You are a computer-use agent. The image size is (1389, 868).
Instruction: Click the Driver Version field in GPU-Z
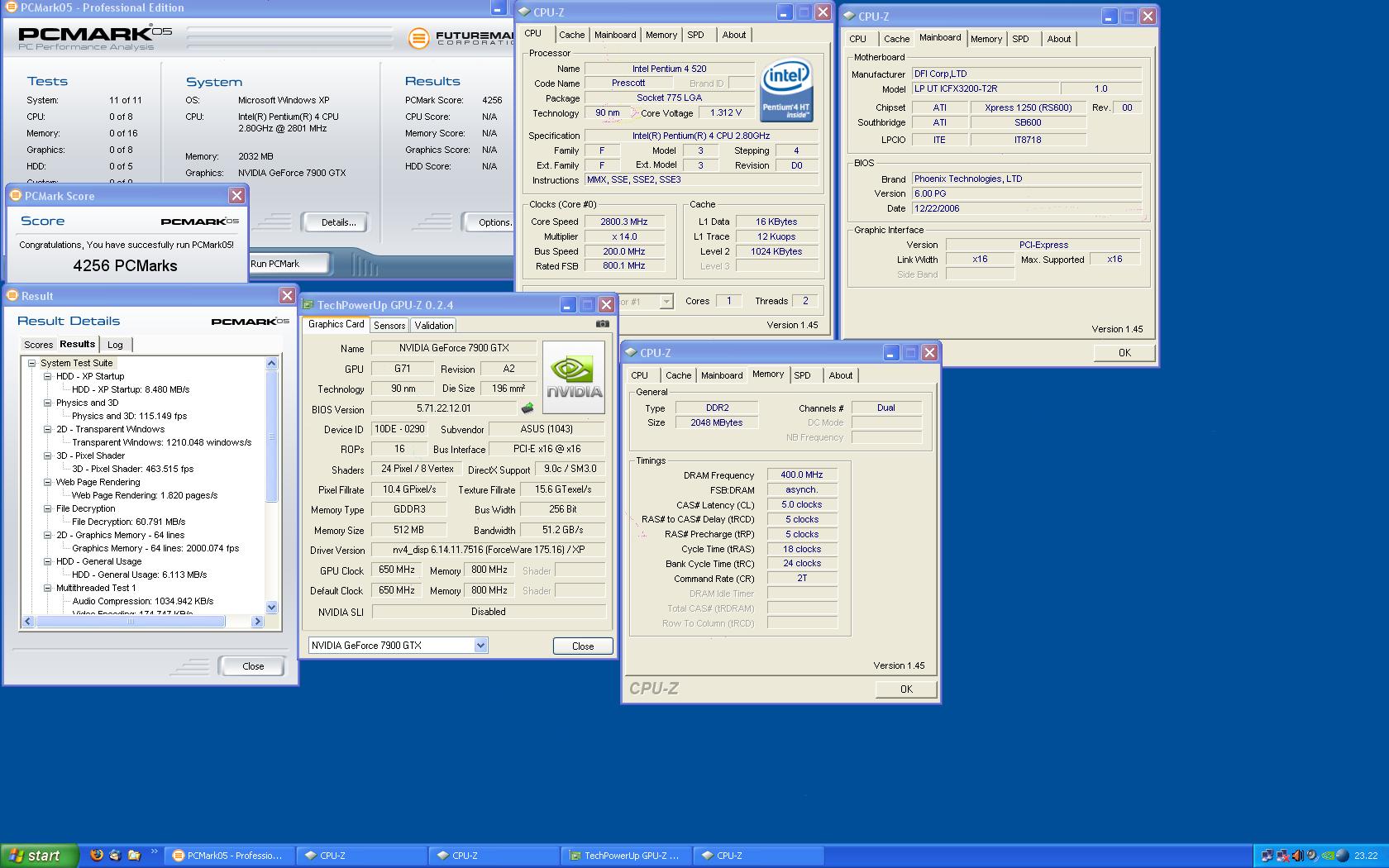[489, 550]
